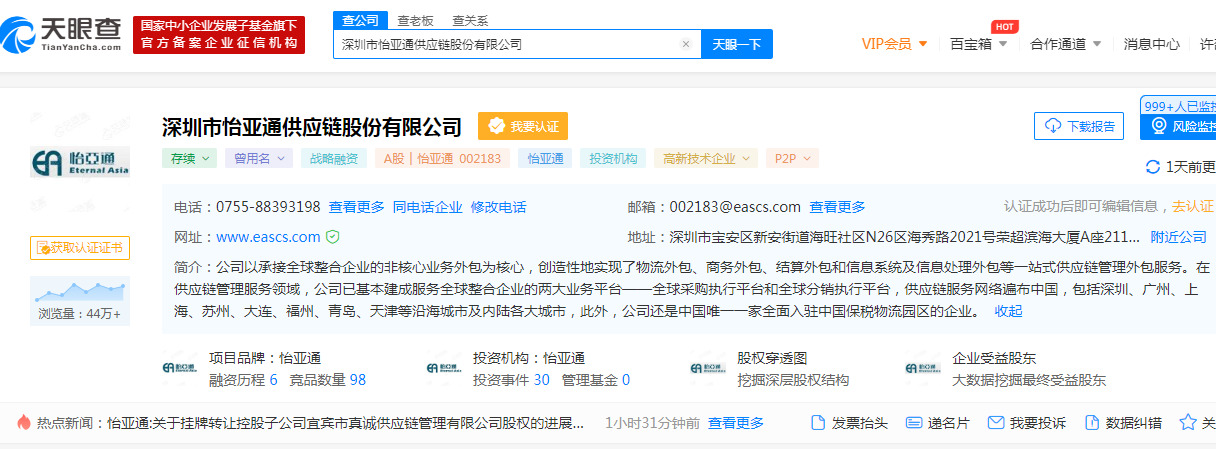Viewport: 1216px width, 449px height.
Task: Click the 天眼一下 search button
Action: [x=737, y=44]
